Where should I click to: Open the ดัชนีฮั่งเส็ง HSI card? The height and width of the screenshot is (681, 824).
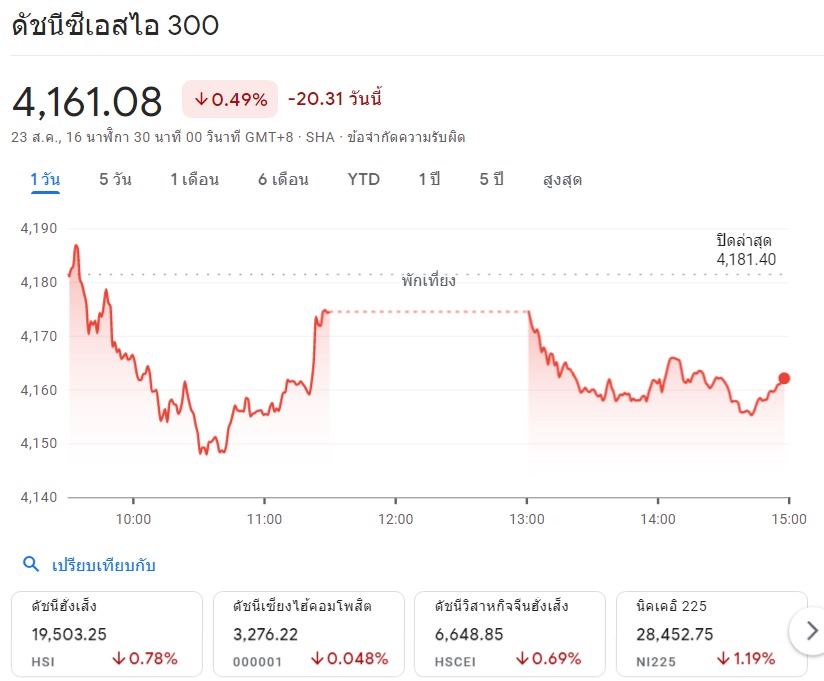click(106, 632)
